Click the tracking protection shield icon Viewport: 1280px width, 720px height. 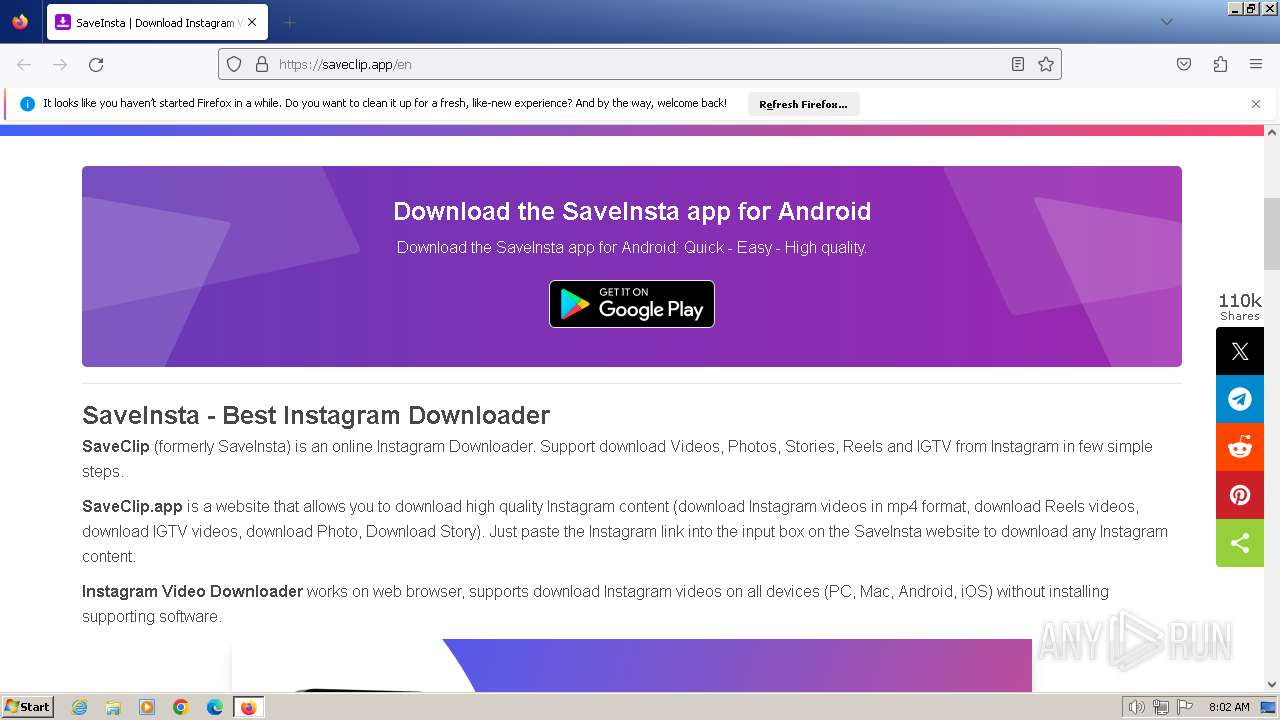[234, 64]
